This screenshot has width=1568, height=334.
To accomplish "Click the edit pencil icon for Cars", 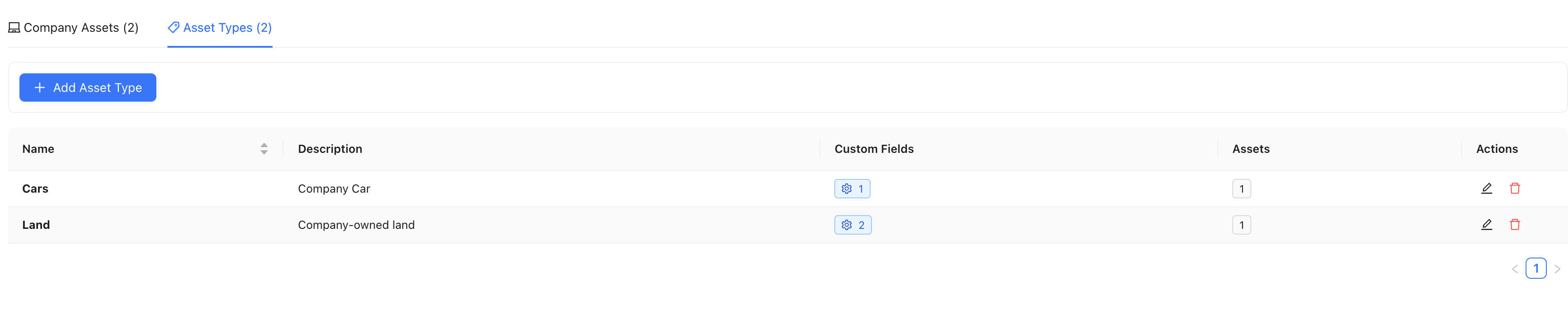I will coord(1486,189).
